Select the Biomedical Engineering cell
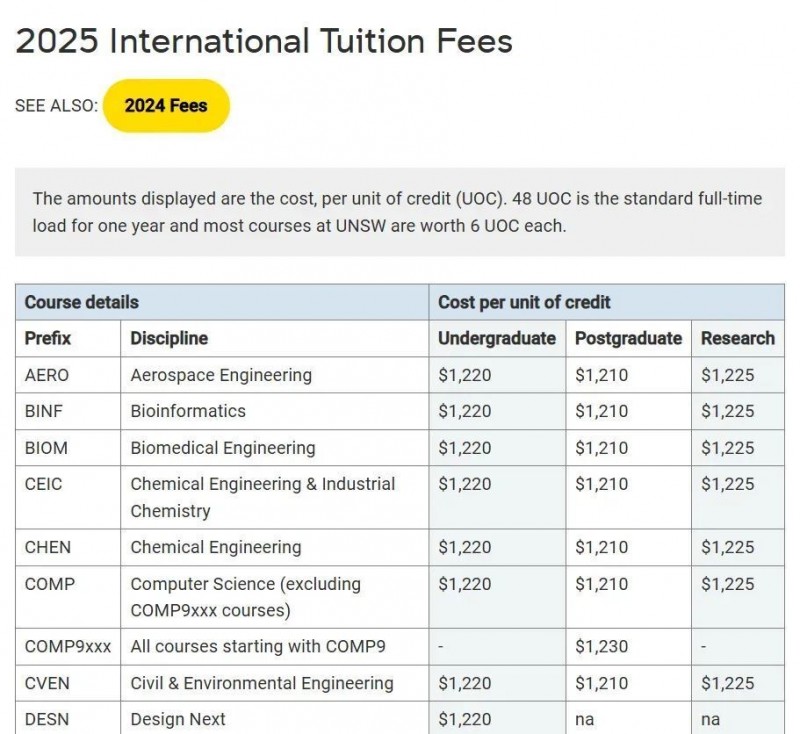This screenshot has width=800, height=734. (274, 448)
